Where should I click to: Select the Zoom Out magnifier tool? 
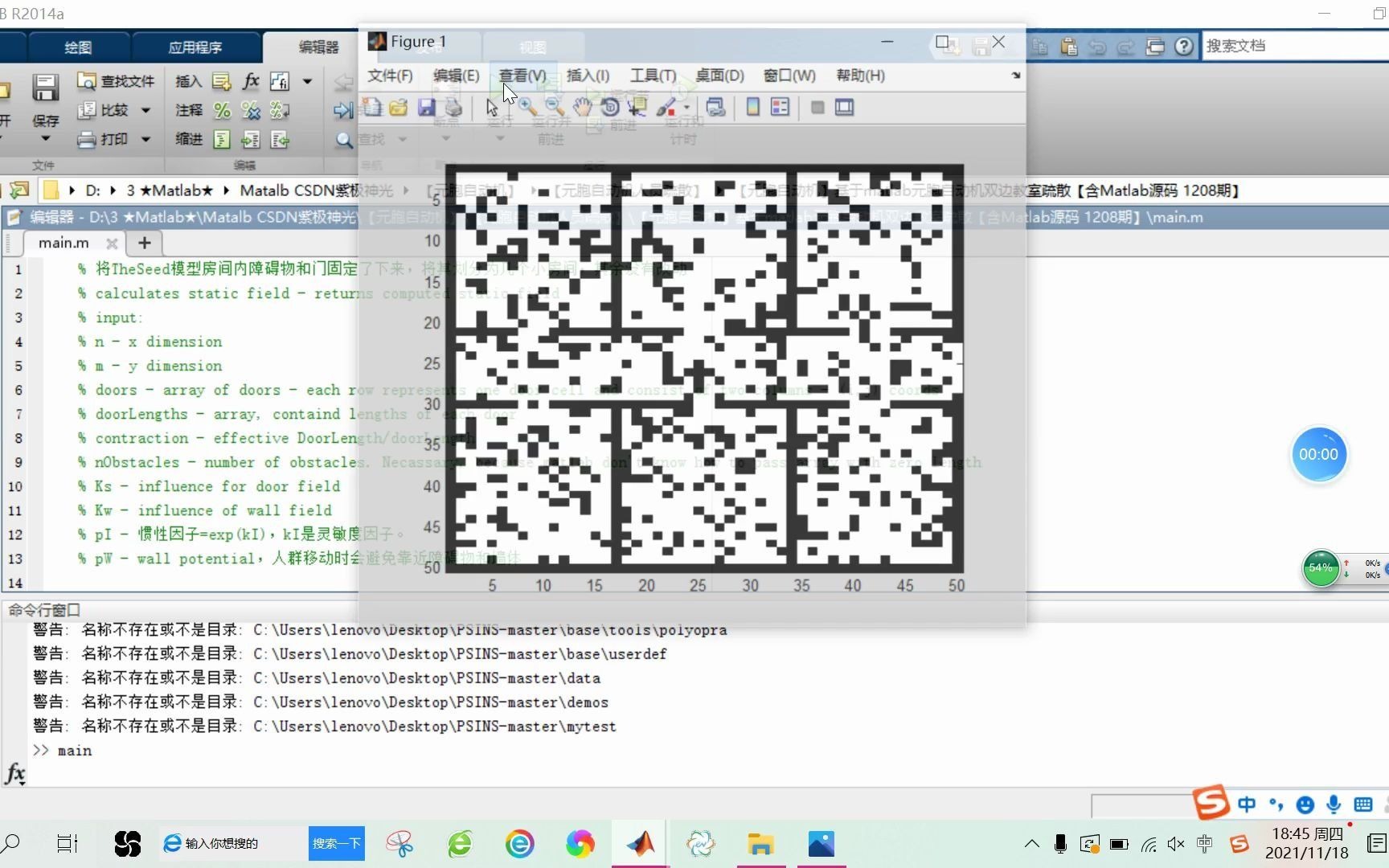coord(554,107)
